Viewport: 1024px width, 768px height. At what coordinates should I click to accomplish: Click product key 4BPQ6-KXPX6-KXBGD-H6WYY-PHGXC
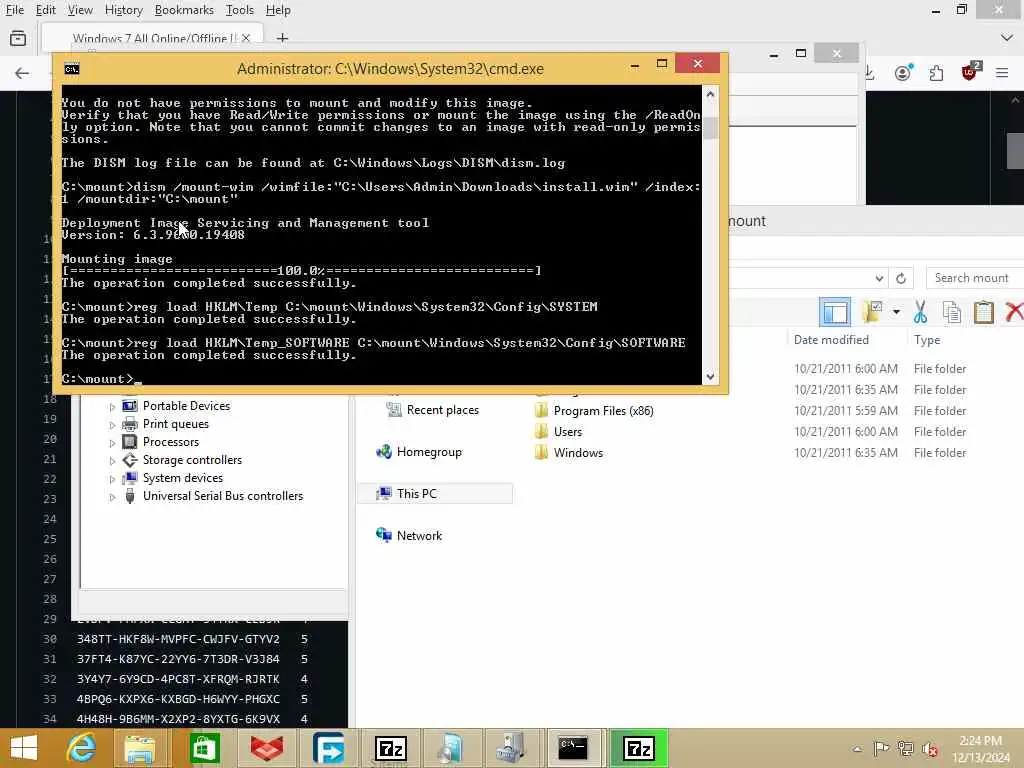178,699
